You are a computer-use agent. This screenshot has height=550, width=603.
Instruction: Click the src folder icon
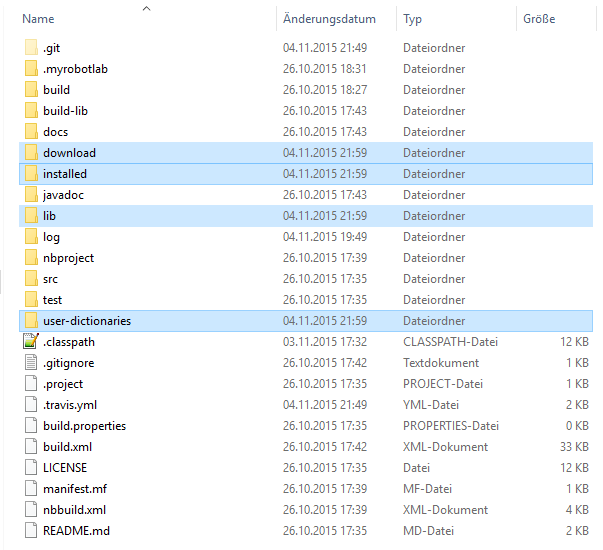click(x=31, y=278)
